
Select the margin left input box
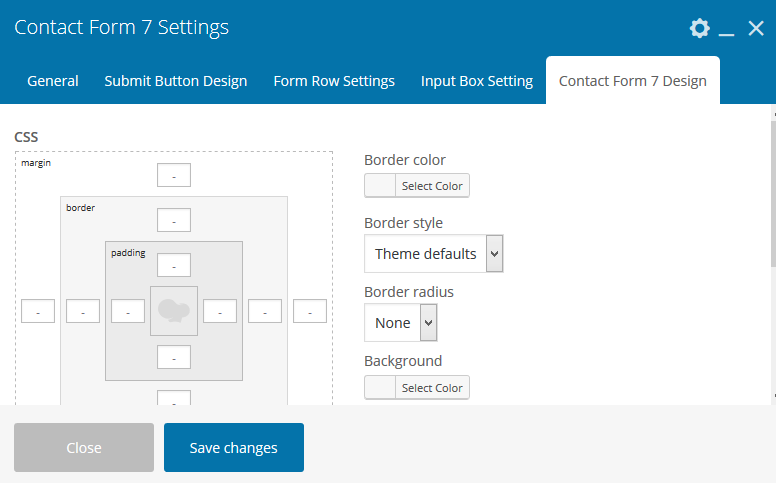tap(38, 311)
